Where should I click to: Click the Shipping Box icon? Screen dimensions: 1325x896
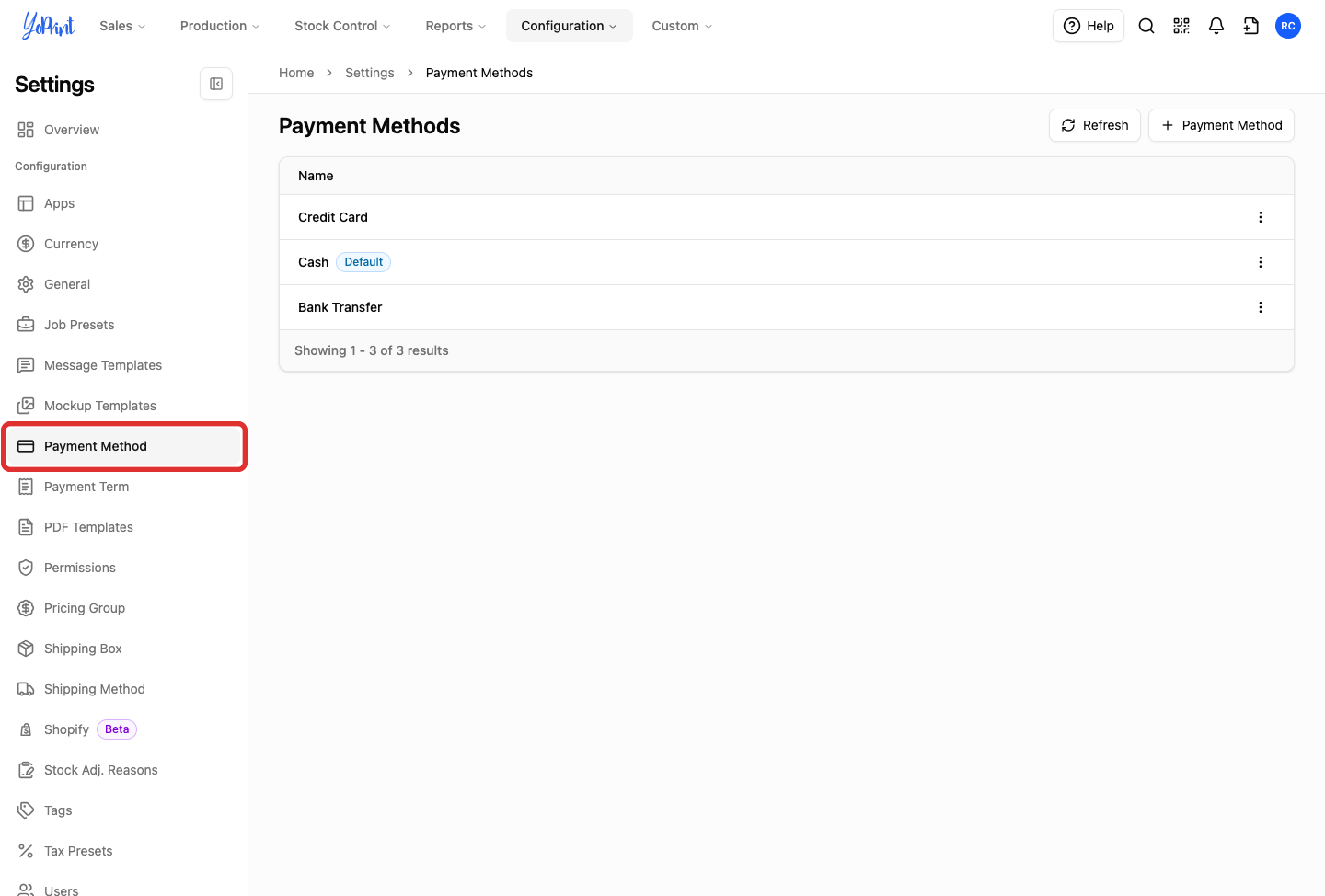pos(26,649)
